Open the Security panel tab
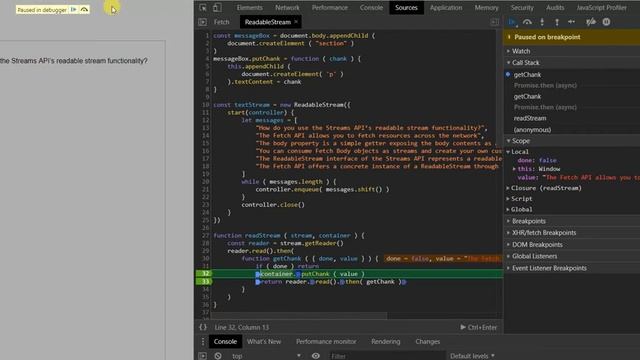Image resolution: width=640 pixels, height=360 pixels. coord(522,8)
